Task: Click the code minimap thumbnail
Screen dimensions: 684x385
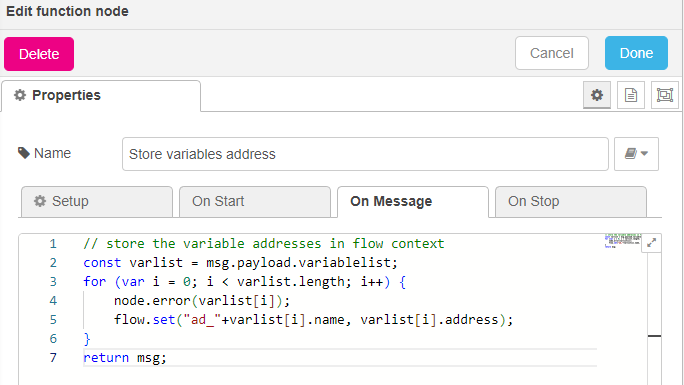Action: tap(622, 241)
